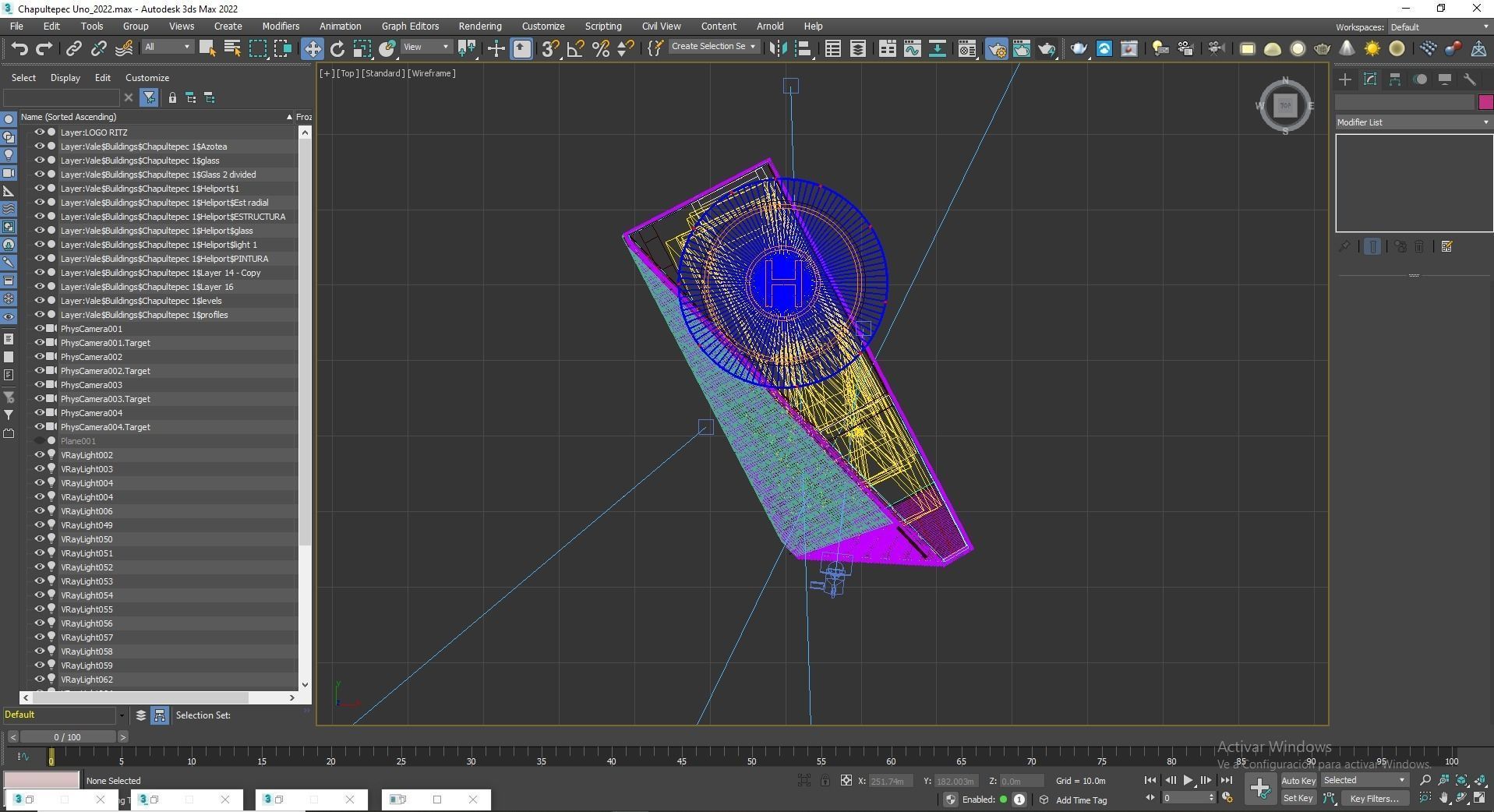Activate the Select and Link tool
1494x812 pixels.
coord(73,48)
